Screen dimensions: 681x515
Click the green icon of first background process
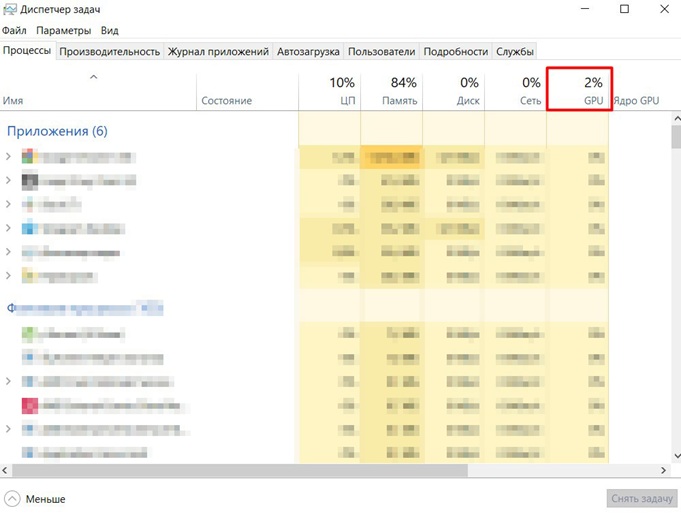tap(28, 333)
